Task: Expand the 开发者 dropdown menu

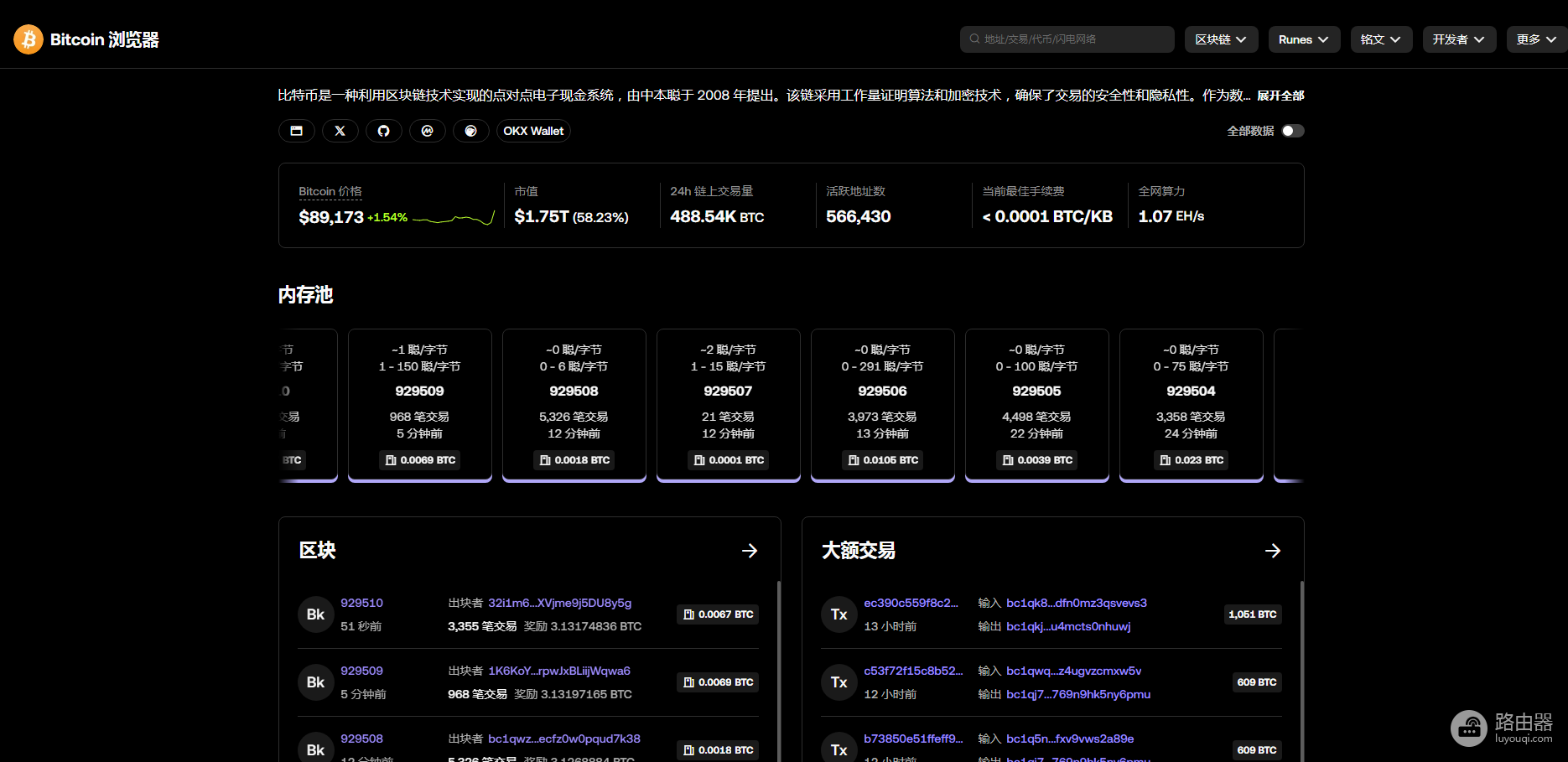Action: 1459,39
